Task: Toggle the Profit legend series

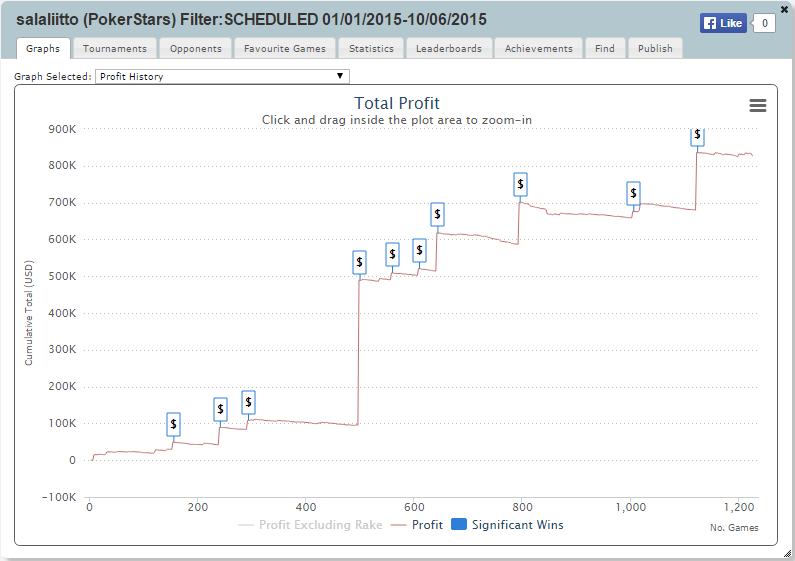Action: [x=417, y=524]
